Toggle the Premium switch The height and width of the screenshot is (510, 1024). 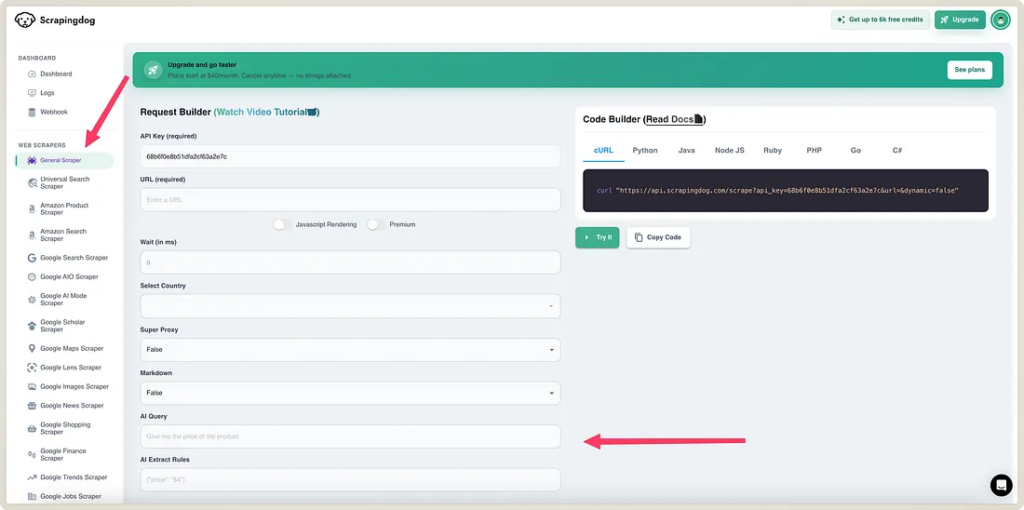click(x=376, y=225)
